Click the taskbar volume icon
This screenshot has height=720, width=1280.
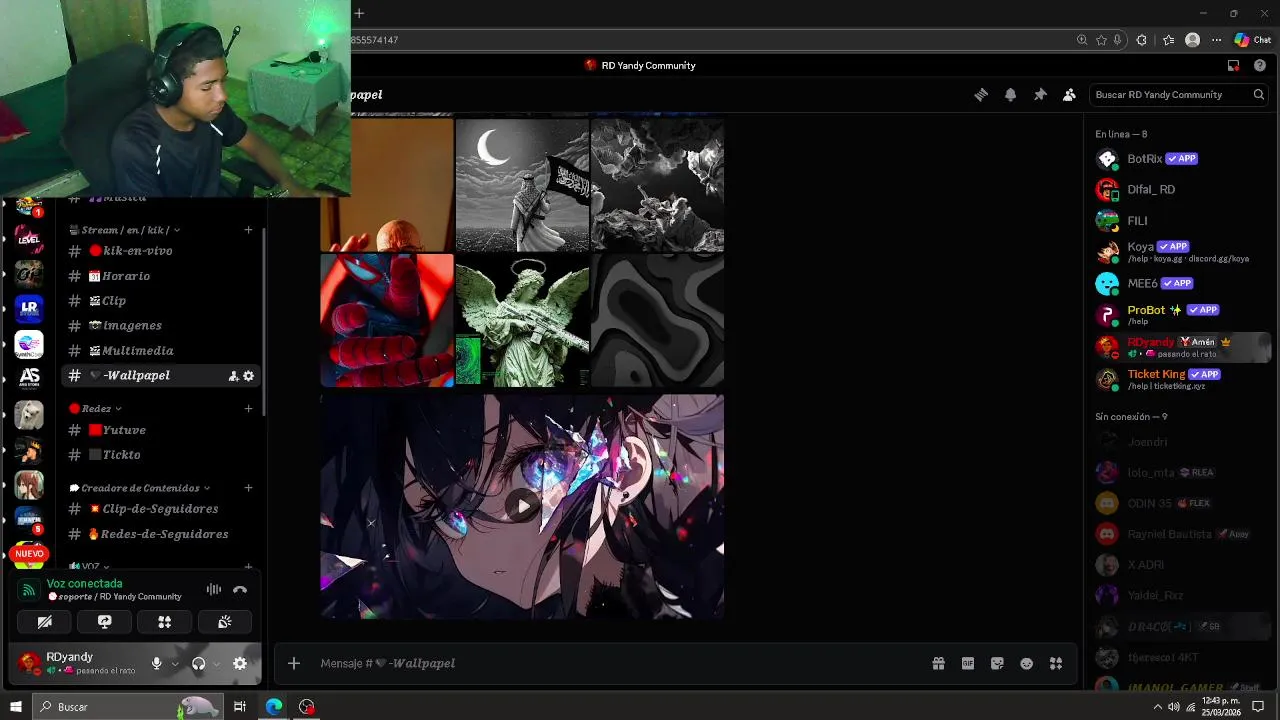click(1174, 707)
